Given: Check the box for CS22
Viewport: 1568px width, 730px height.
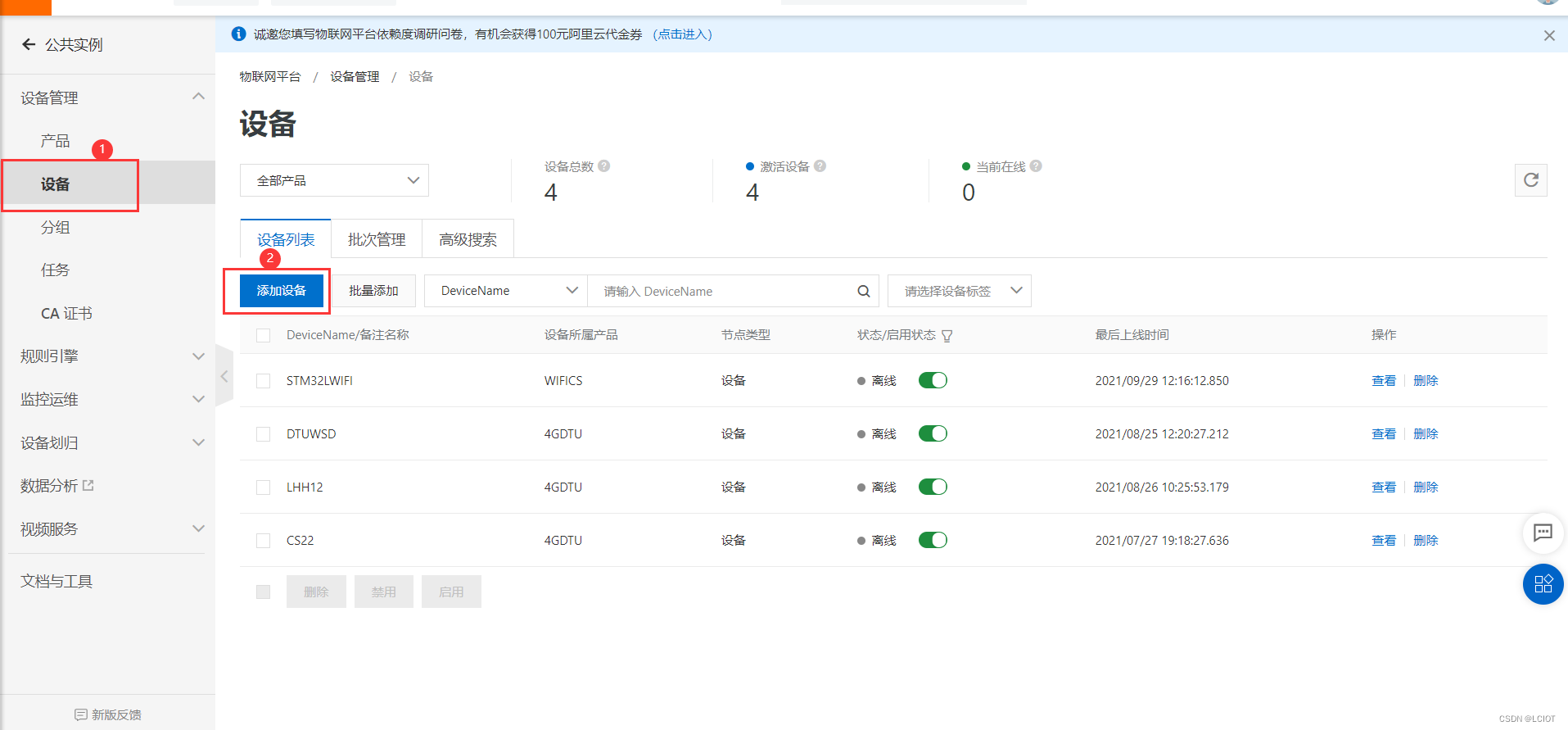Looking at the screenshot, I should (263, 541).
